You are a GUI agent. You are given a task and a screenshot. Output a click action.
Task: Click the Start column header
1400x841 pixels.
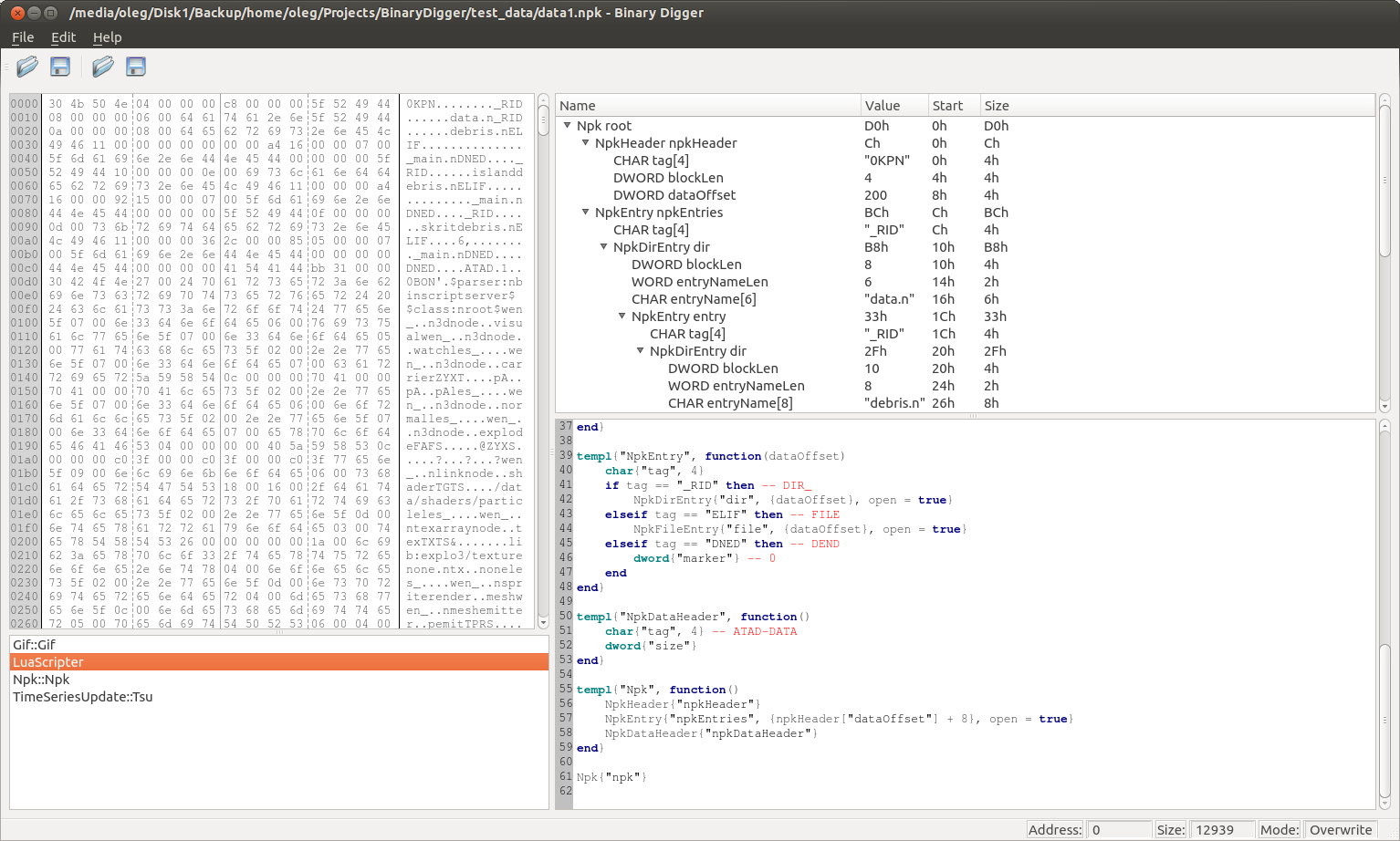pyautogui.click(x=955, y=106)
